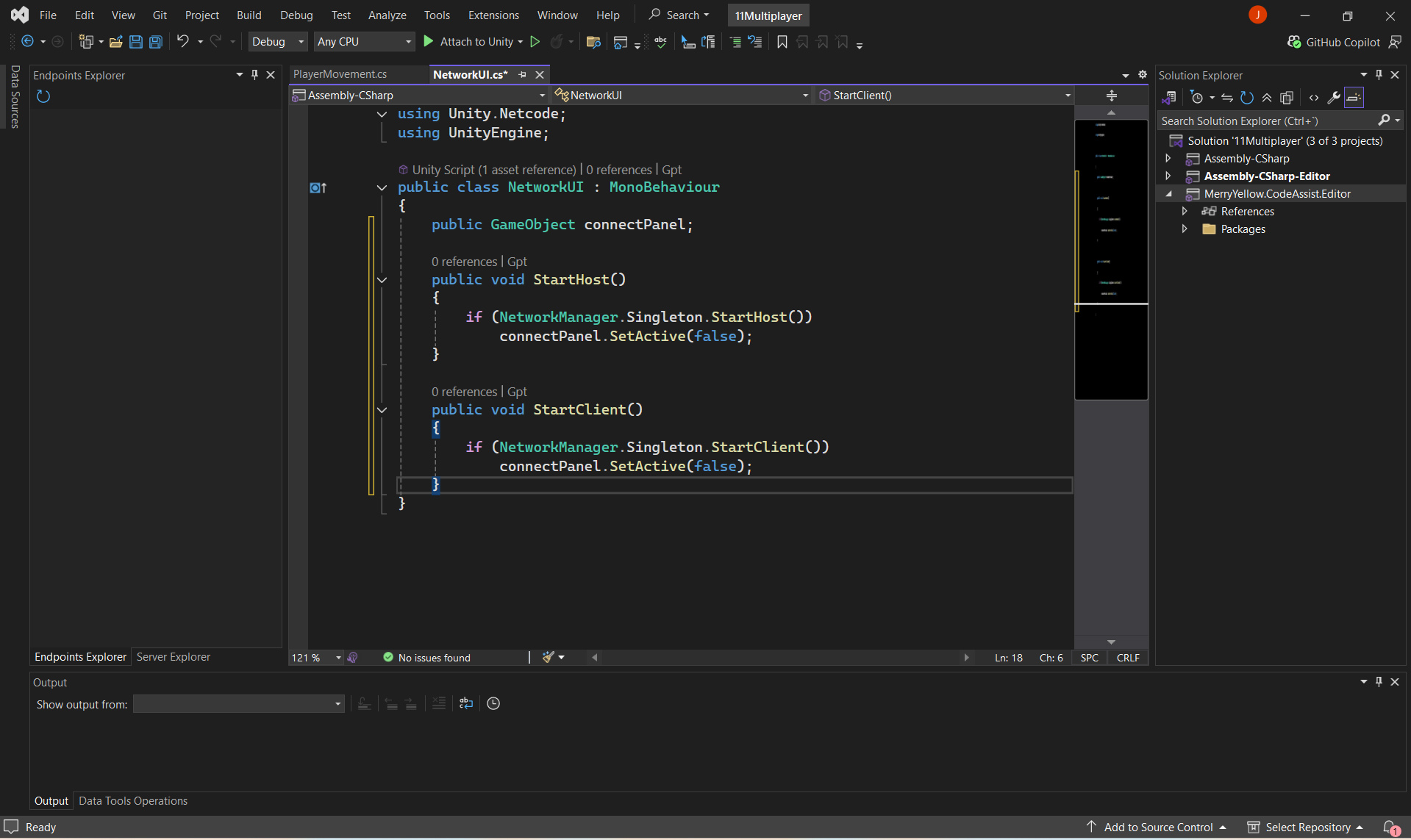
Task: Click the bookmark icon in toolbar
Action: click(x=782, y=42)
